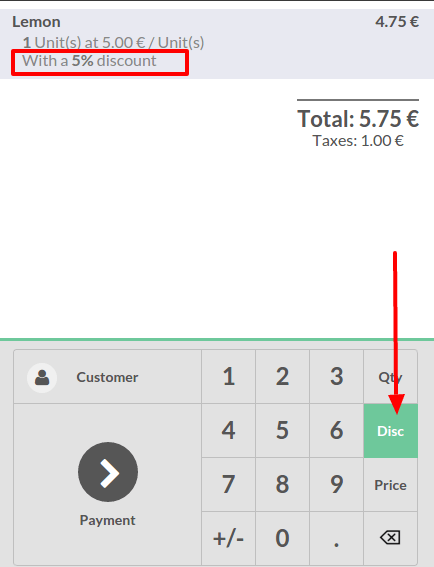Tap number 5 on numpad
The width and height of the screenshot is (434, 567).
(282, 431)
